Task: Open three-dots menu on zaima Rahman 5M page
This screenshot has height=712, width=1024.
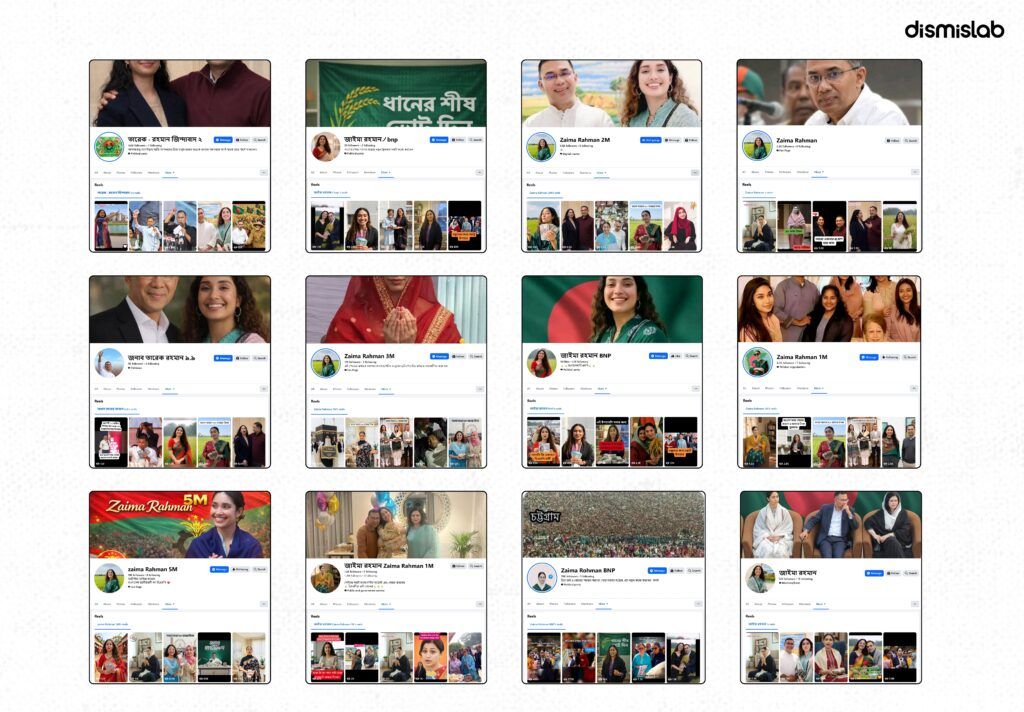Action: pyautogui.click(x=264, y=604)
